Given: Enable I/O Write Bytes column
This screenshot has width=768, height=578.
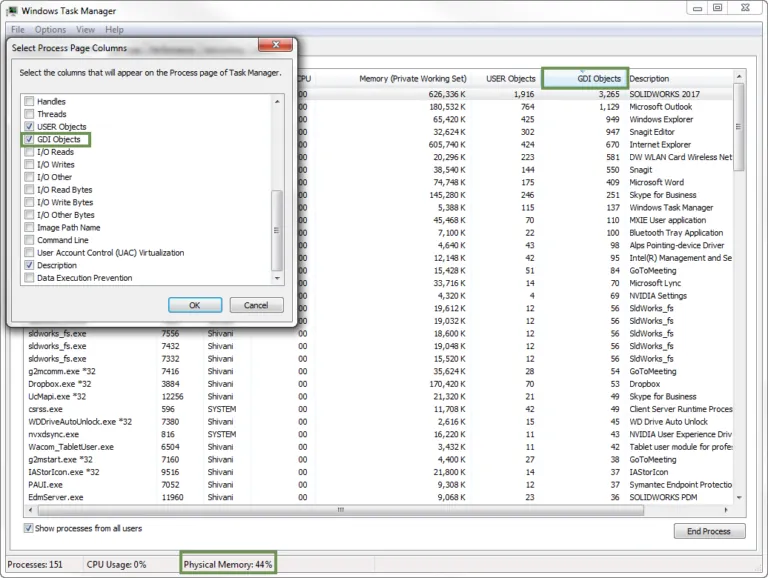Looking at the screenshot, I should pos(29,202).
